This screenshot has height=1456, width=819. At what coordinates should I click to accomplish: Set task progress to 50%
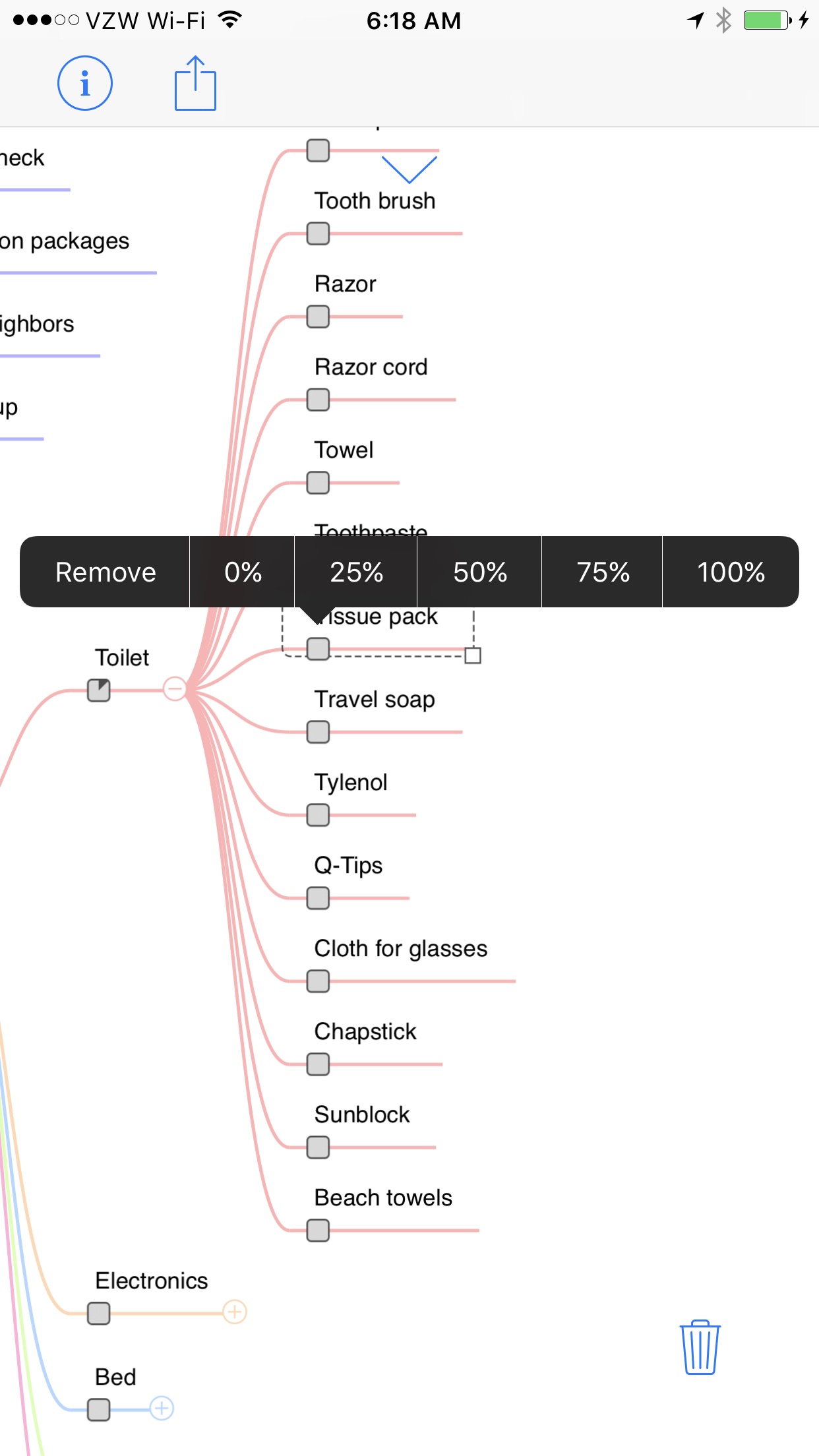(x=479, y=572)
